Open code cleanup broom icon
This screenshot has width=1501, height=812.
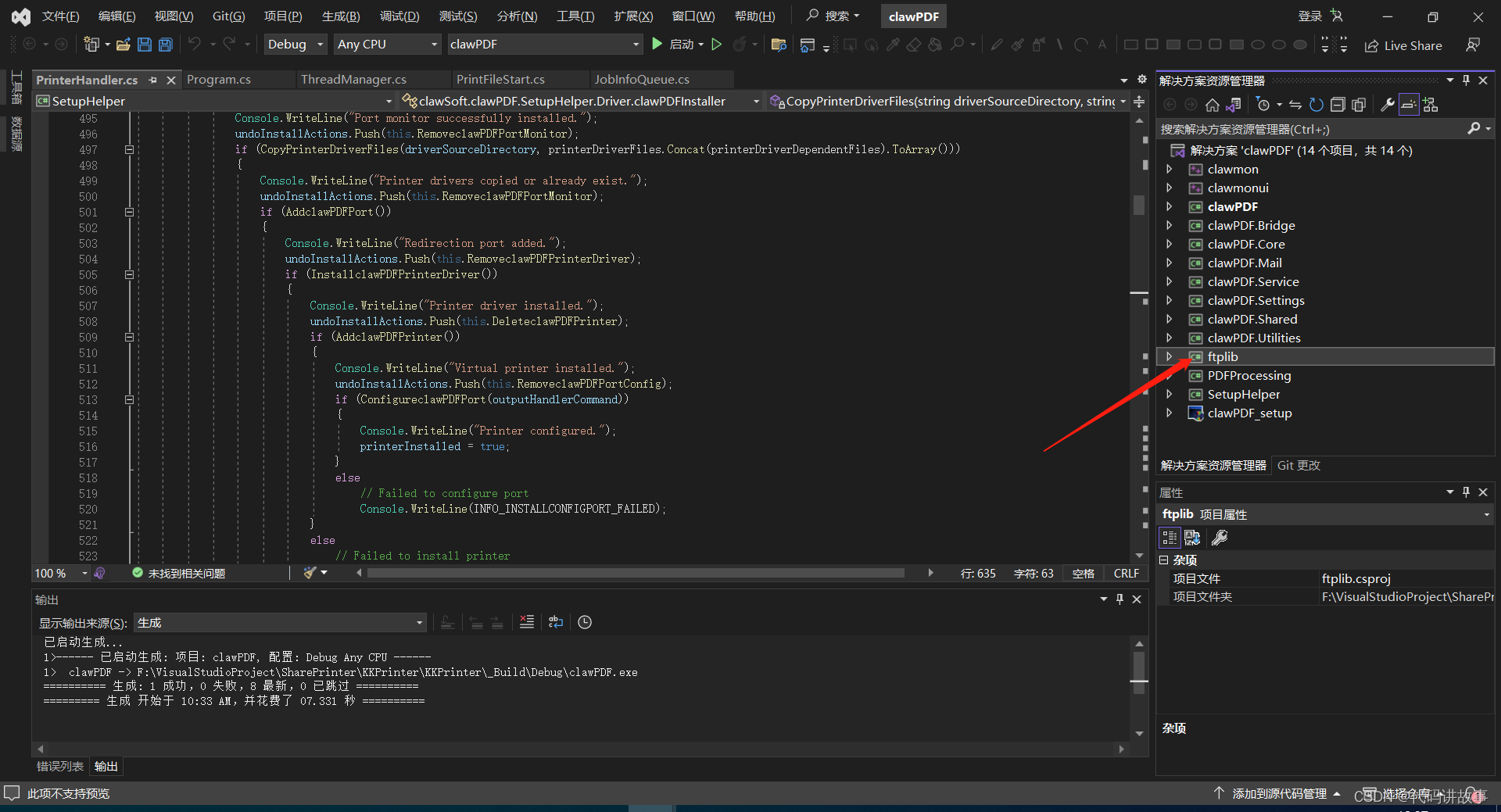310,573
